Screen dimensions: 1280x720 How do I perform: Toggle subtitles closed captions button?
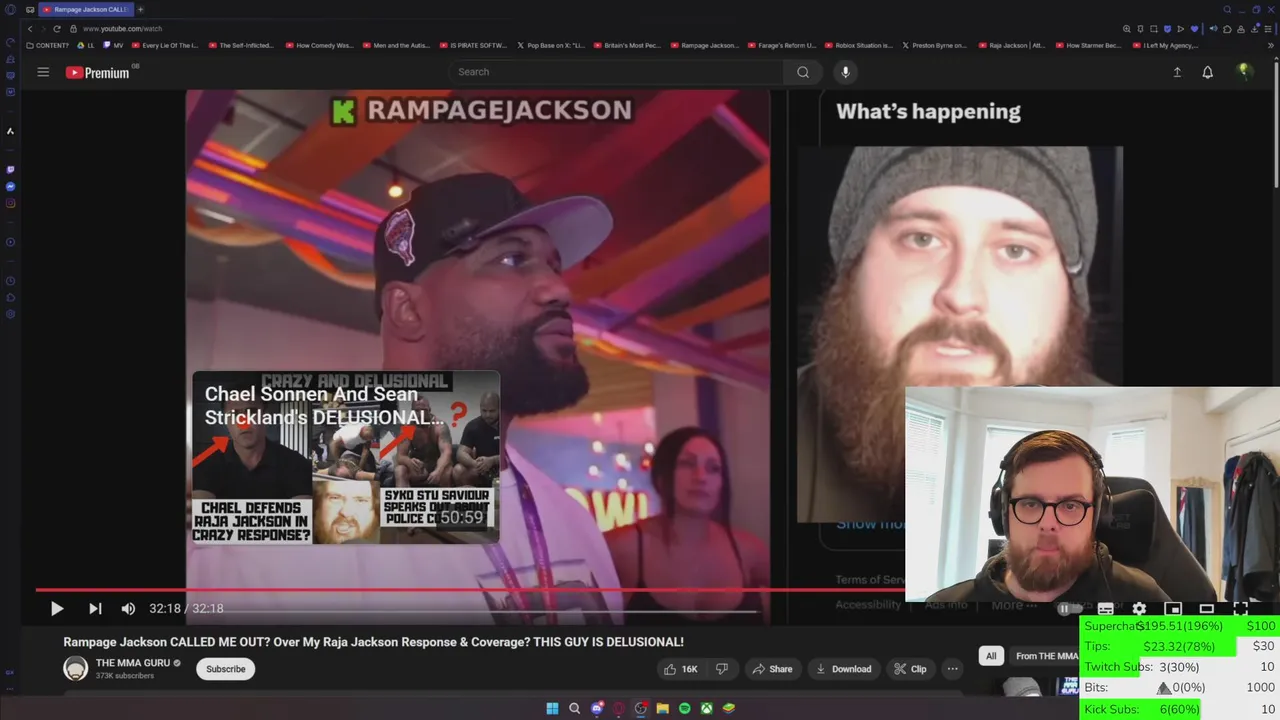click(x=1106, y=608)
